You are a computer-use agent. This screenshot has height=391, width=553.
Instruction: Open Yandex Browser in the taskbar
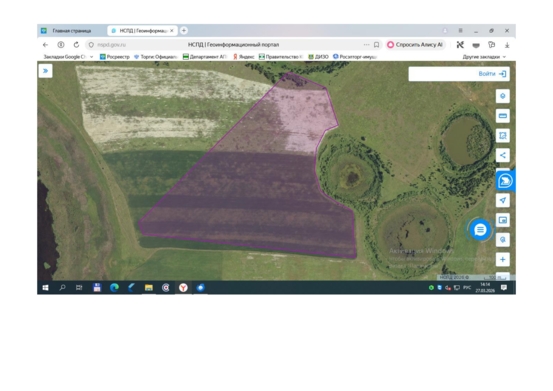pyautogui.click(x=183, y=288)
